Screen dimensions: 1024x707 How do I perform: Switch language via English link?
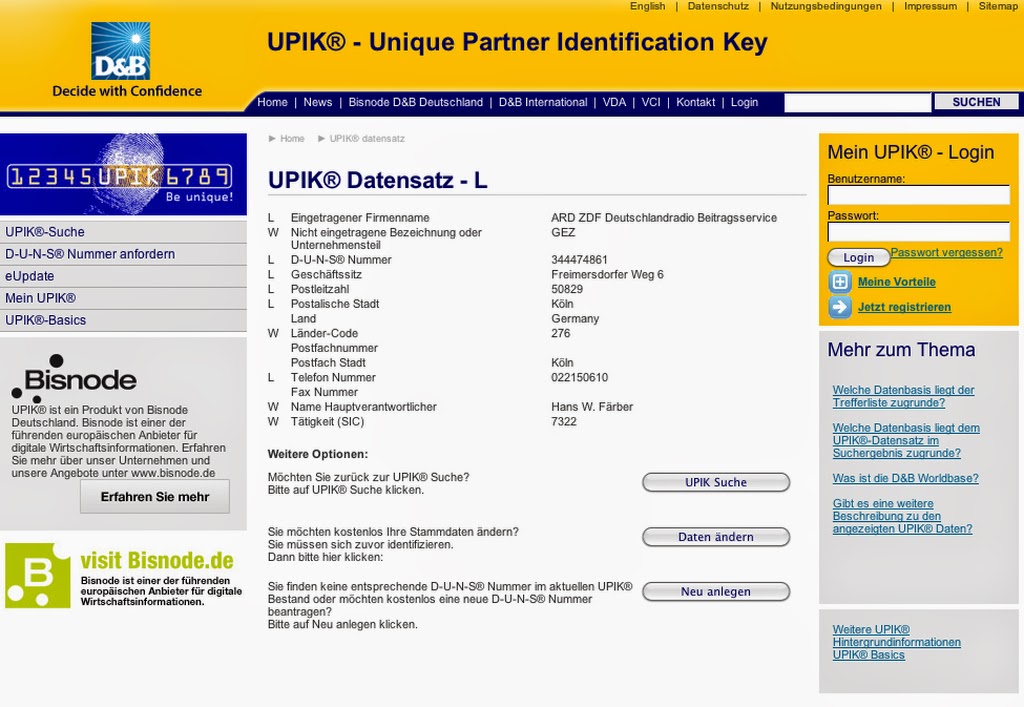[647, 6]
